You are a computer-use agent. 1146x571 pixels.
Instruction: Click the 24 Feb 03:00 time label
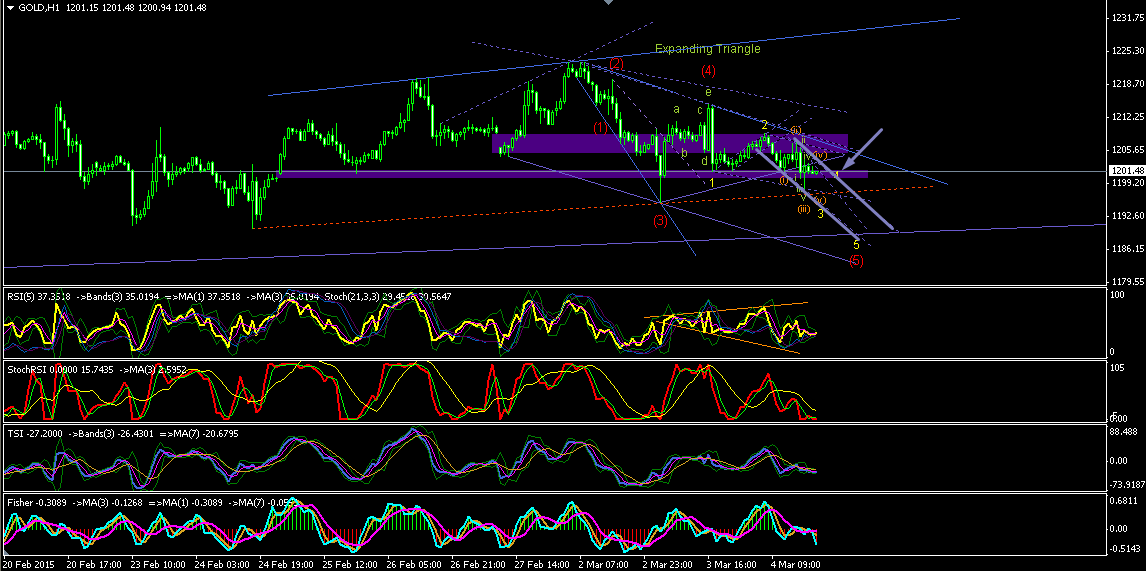pos(221,565)
